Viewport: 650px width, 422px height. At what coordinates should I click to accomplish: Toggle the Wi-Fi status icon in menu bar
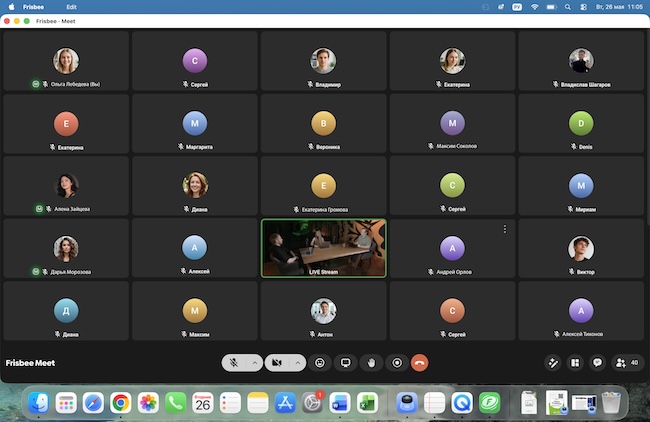click(x=534, y=7)
